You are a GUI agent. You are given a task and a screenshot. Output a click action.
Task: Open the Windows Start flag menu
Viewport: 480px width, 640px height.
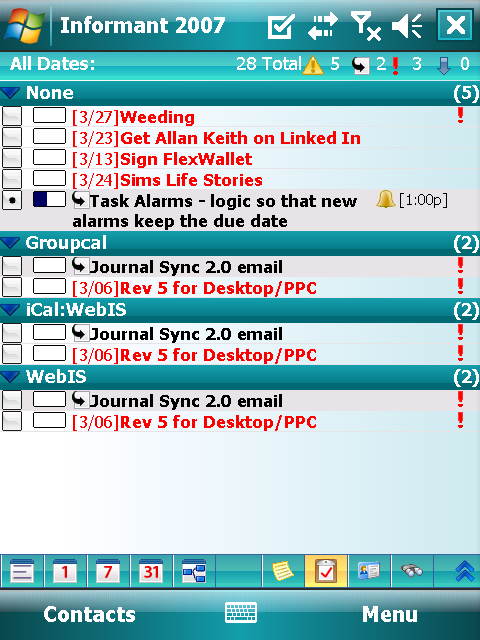pyautogui.click(x=24, y=25)
